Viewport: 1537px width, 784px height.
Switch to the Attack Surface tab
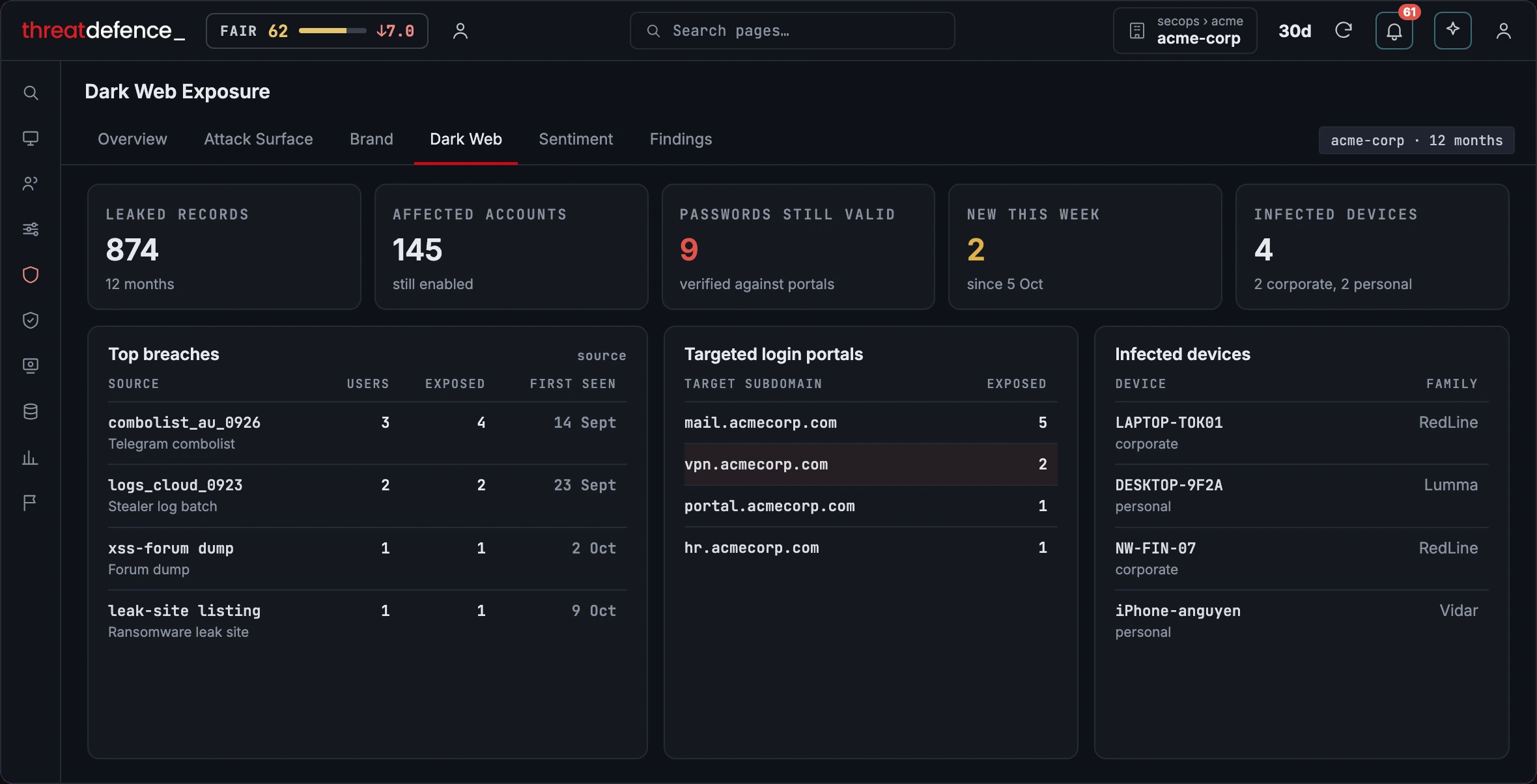259,139
